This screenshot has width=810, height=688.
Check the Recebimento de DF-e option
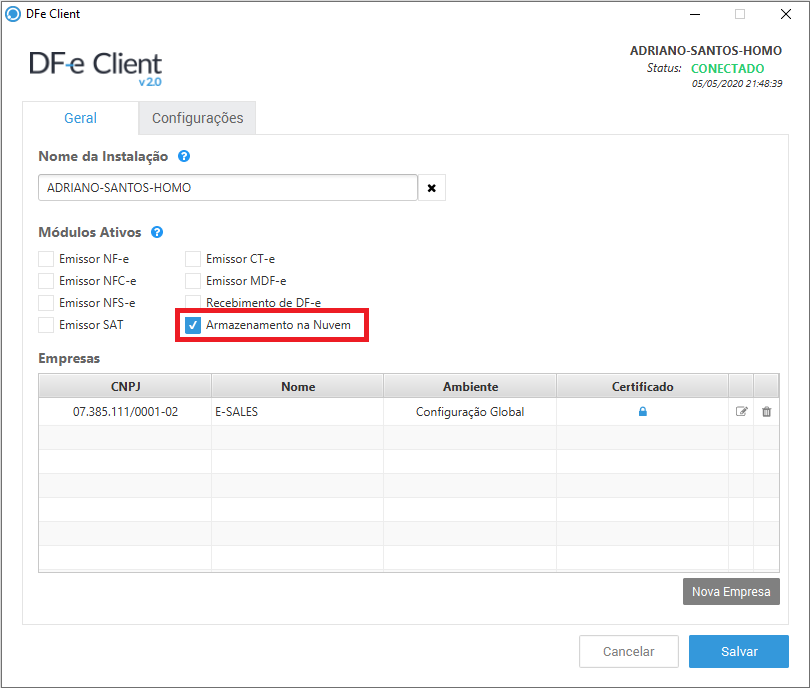pyautogui.click(x=193, y=303)
